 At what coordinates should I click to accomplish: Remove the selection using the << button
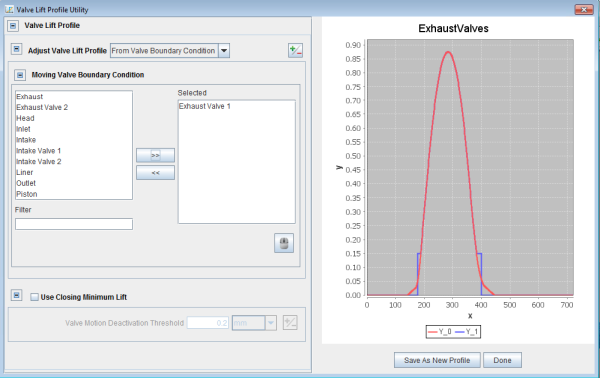pyautogui.click(x=155, y=173)
